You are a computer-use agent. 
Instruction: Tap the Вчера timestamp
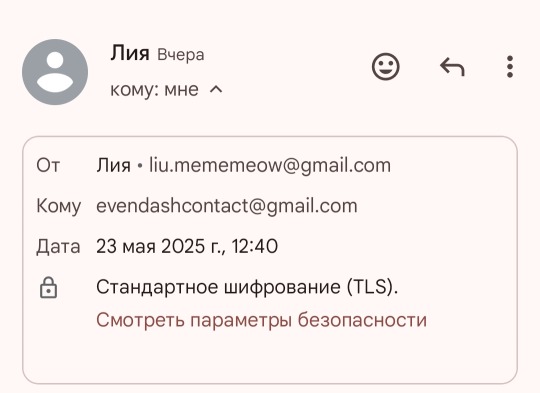181,55
